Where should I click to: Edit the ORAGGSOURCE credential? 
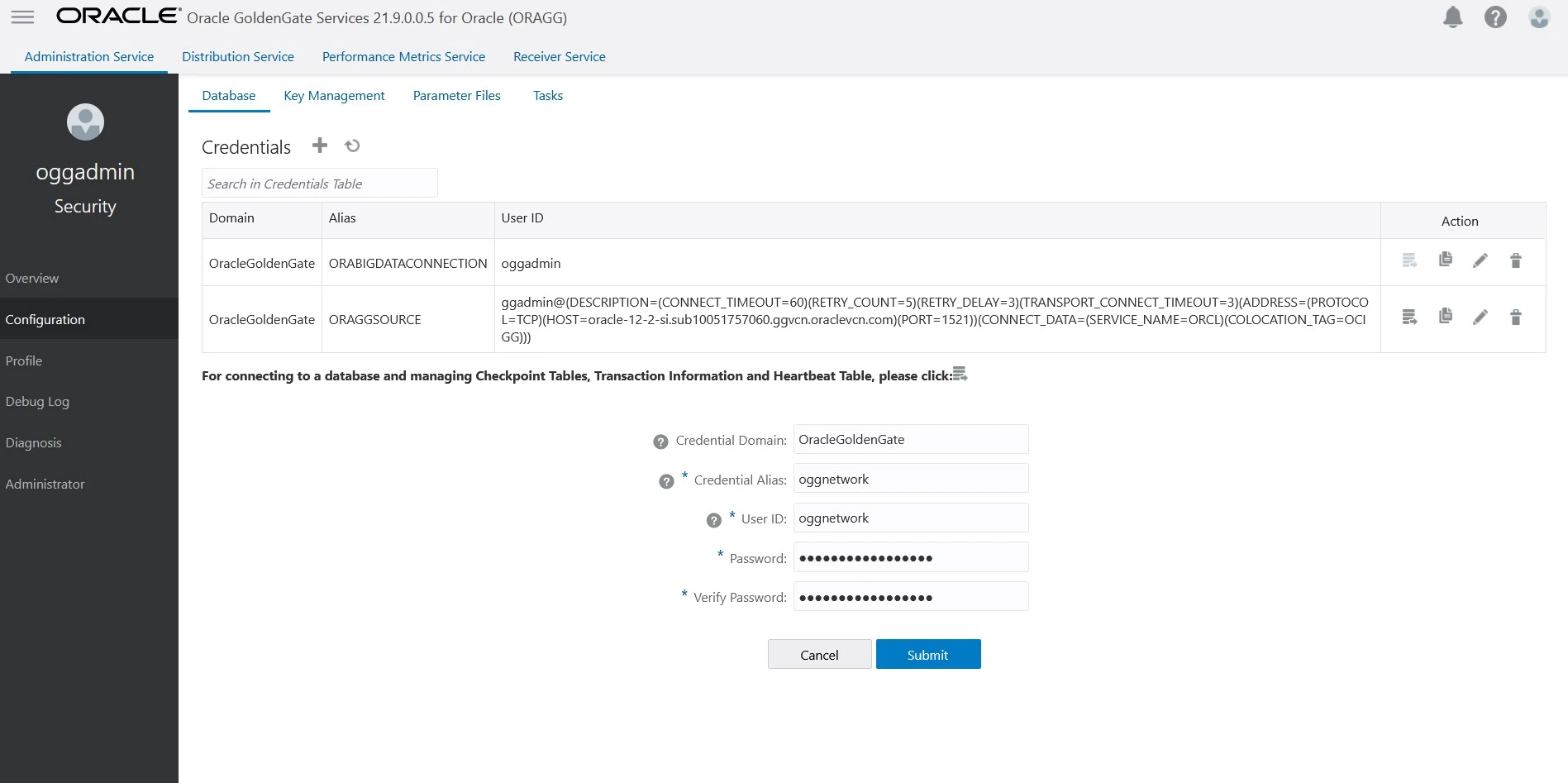[1480, 317]
